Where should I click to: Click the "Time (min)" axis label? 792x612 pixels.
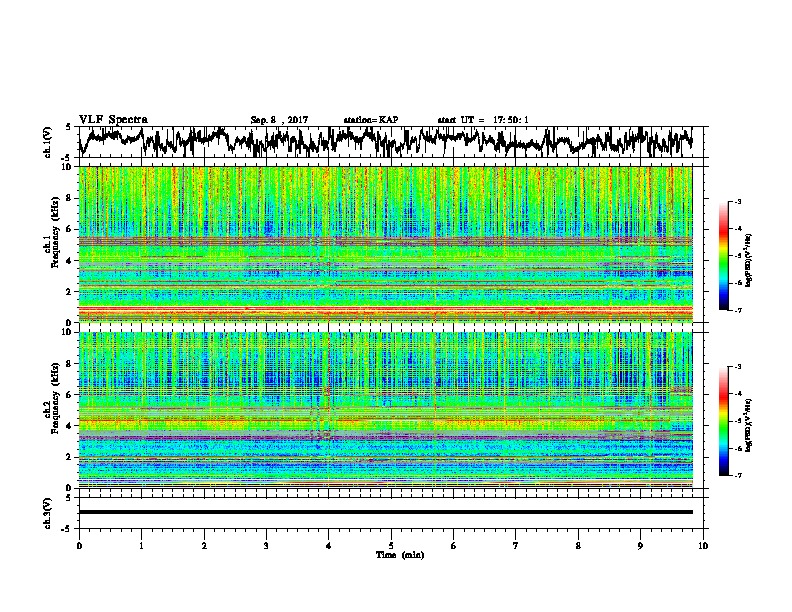pos(400,555)
